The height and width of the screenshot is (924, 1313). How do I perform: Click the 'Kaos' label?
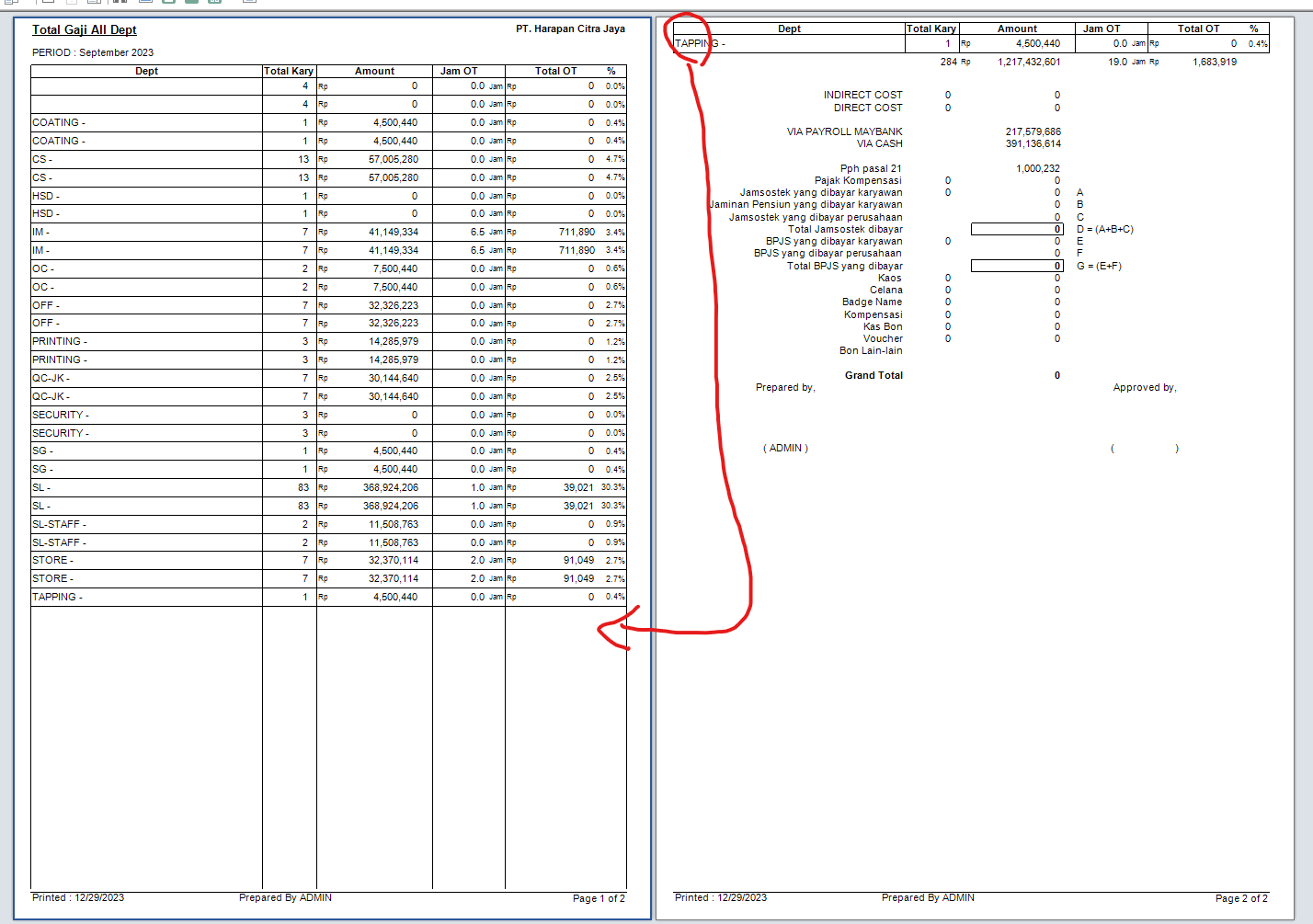click(889, 279)
